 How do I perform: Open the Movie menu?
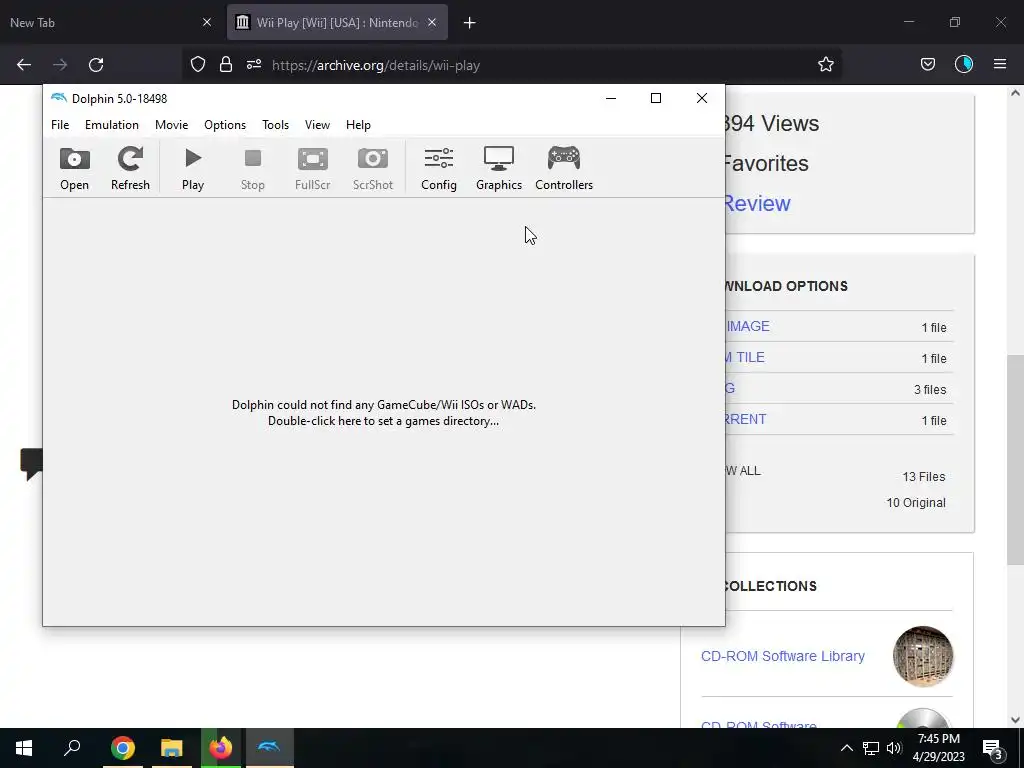(x=172, y=125)
